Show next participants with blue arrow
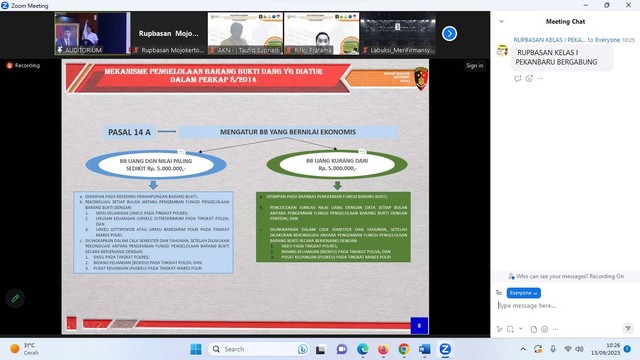Image resolution: width=640 pixels, height=360 pixels. coord(449,33)
